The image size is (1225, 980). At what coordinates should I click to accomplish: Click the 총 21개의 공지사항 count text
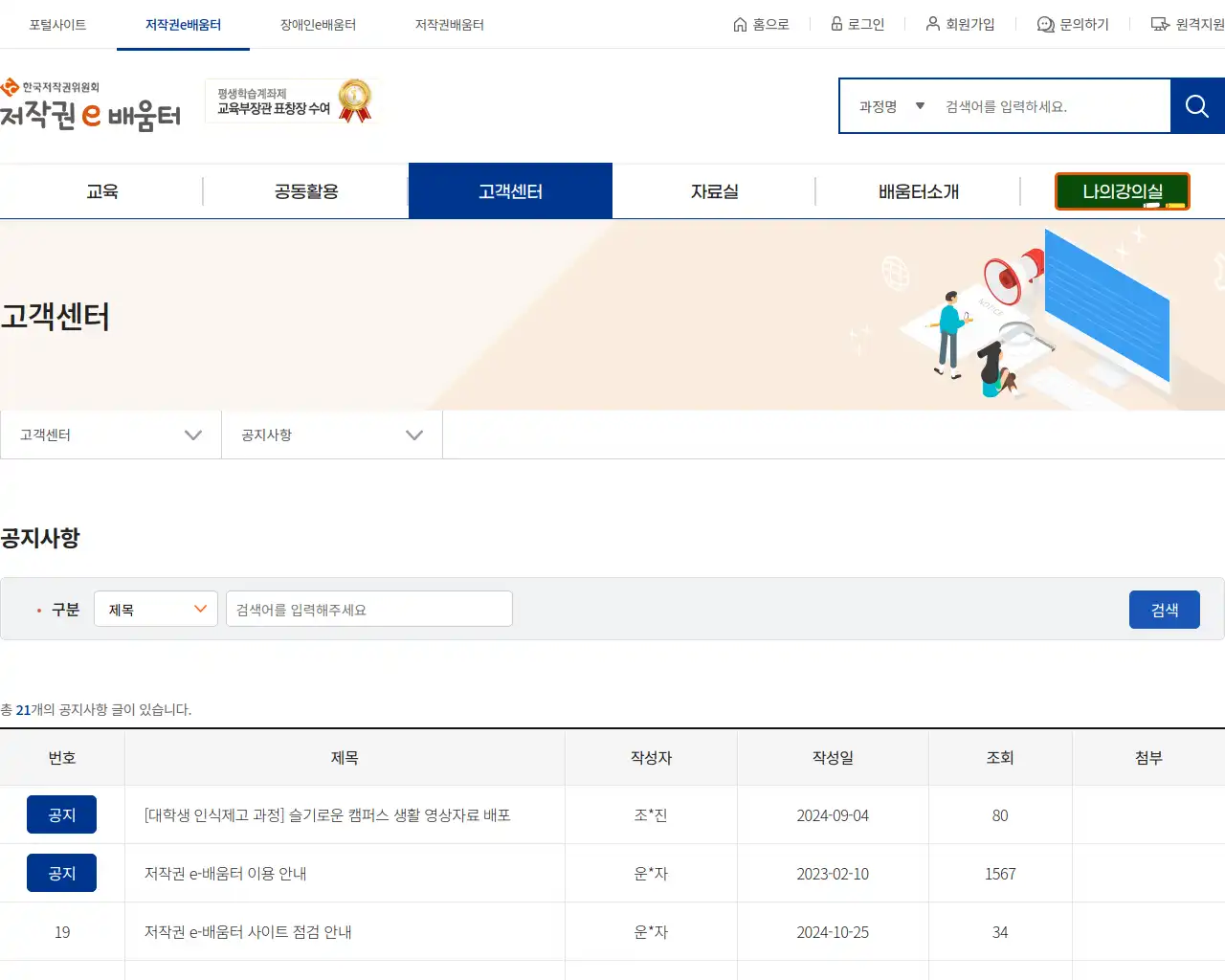pyautogui.click(x=96, y=709)
